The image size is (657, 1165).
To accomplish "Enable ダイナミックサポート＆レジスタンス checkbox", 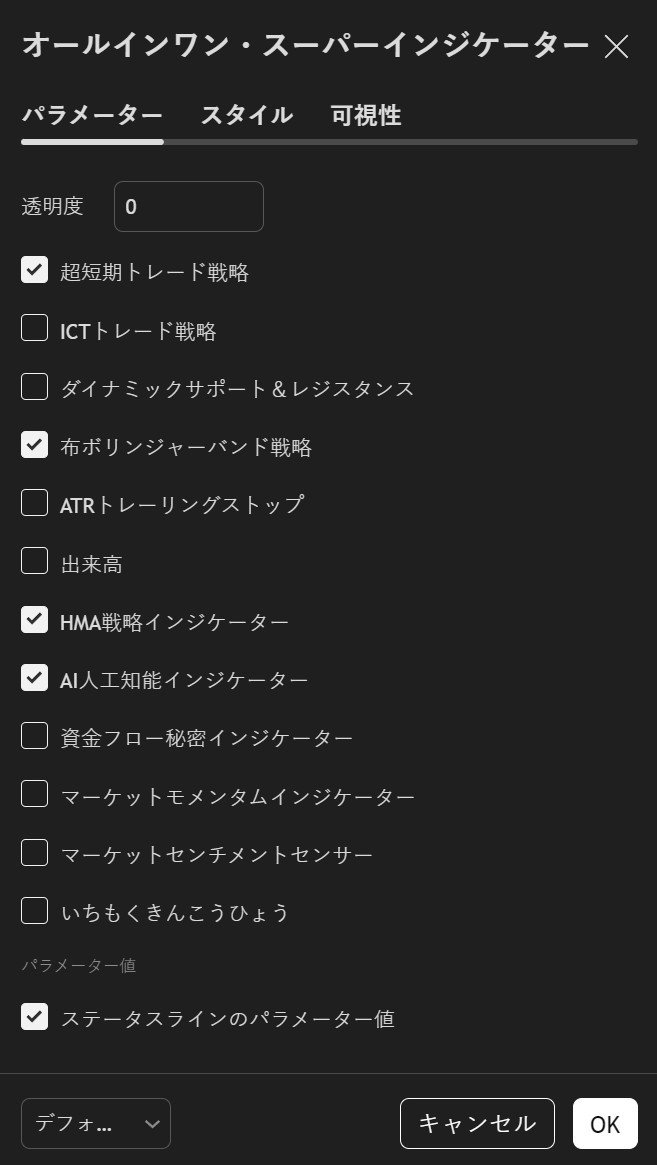I will pos(35,386).
